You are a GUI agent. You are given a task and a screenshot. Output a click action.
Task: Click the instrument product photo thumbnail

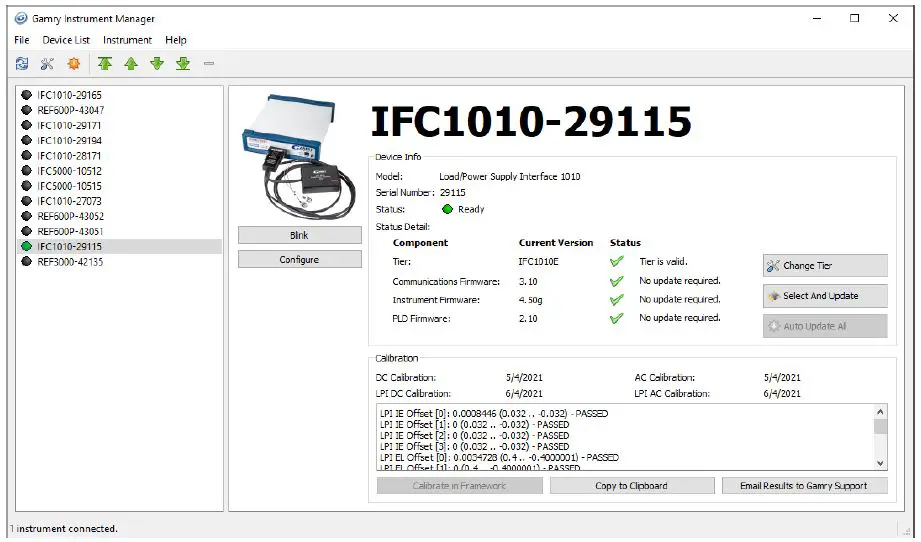point(300,156)
